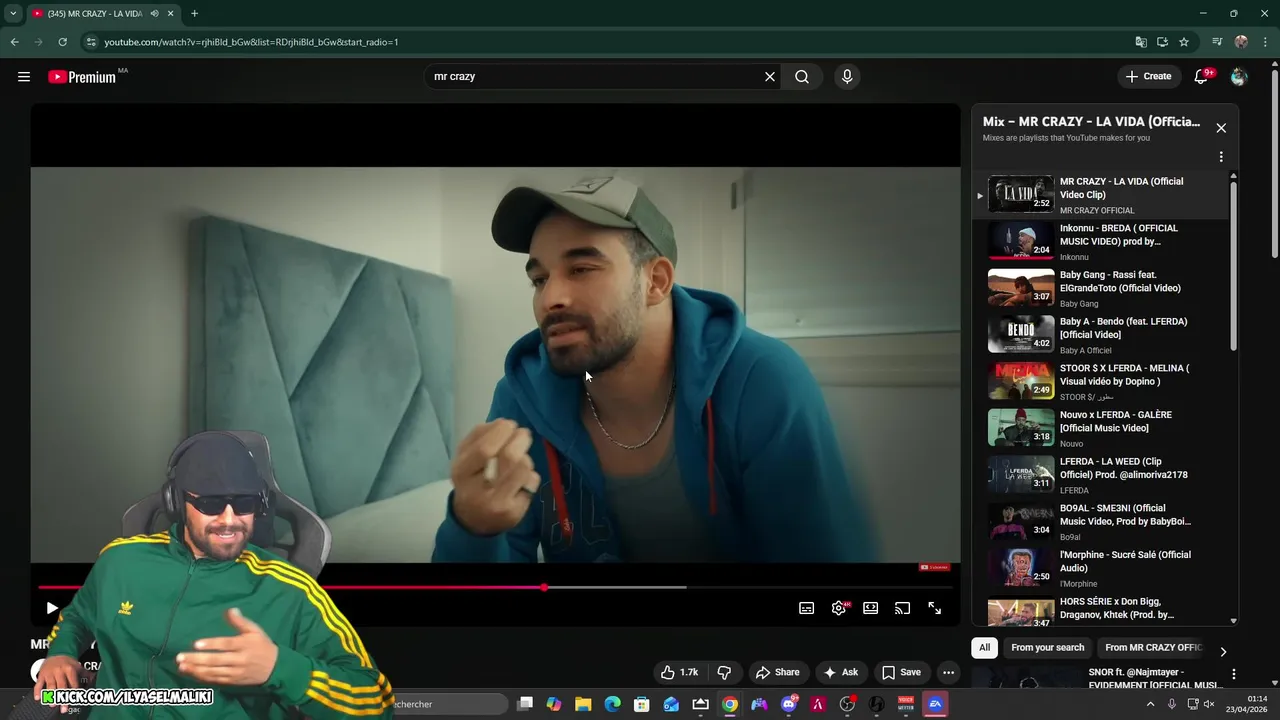
Task: Open options for the SNOR ft. @Najmtayer video
Action: pos(1234,674)
